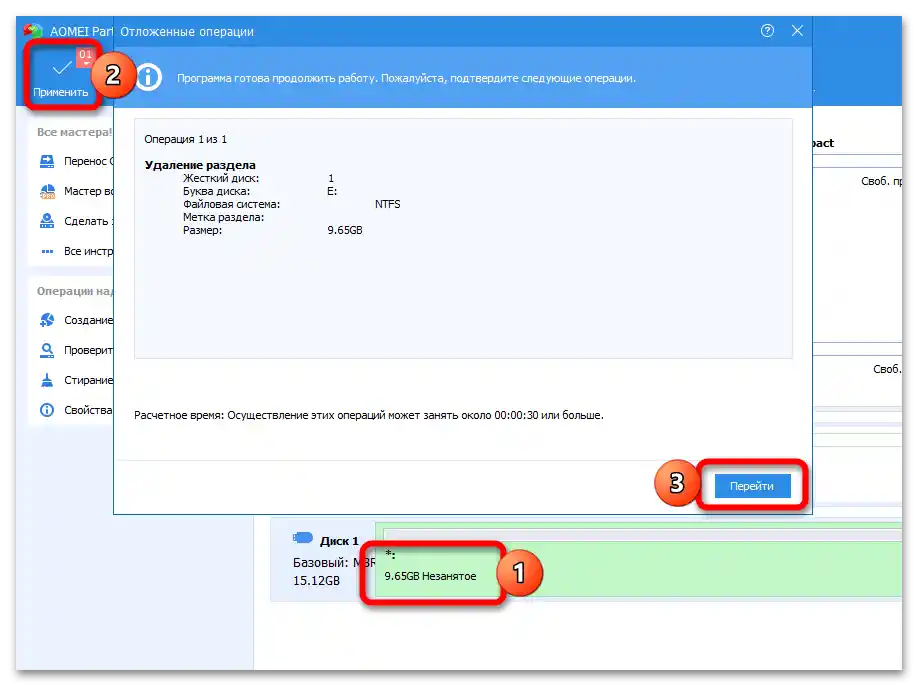The width and height of the screenshot is (918, 686).
Task: Click the Свойства info icon
Action: 47,410
